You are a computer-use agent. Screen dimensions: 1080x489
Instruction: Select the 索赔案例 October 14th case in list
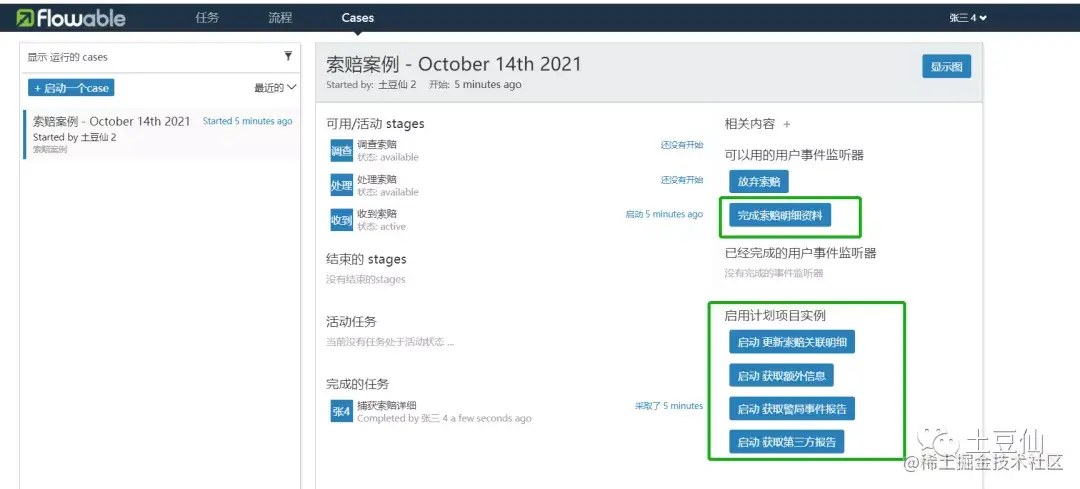(x=162, y=134)
